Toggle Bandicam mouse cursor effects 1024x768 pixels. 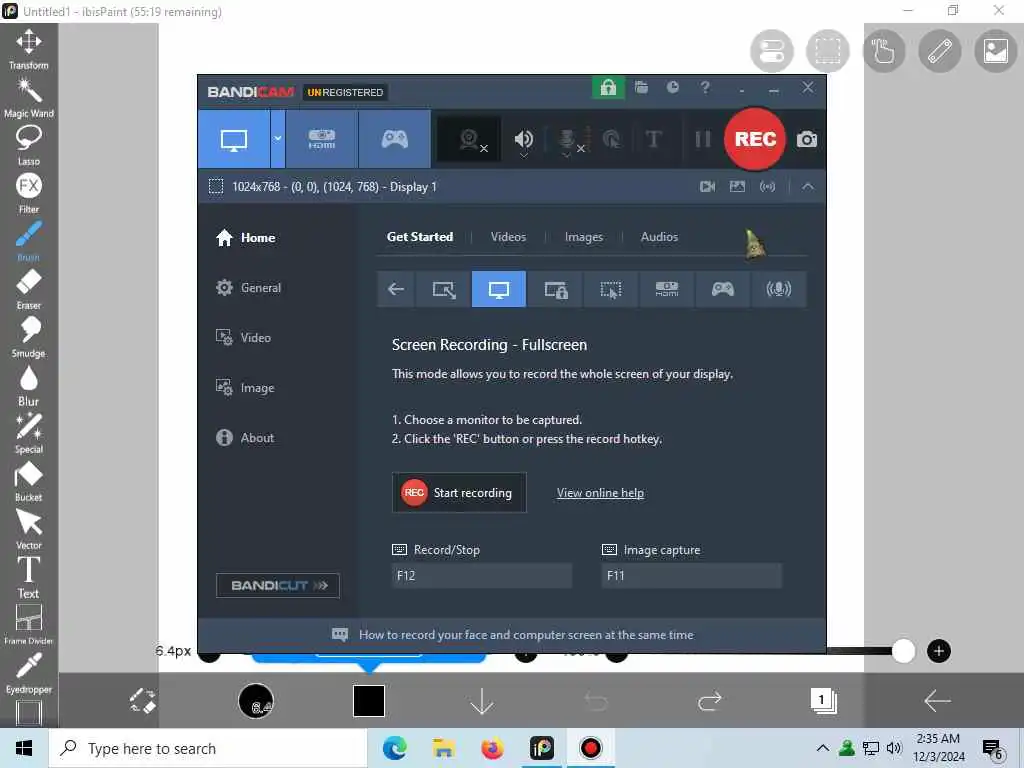coord(611,139)
